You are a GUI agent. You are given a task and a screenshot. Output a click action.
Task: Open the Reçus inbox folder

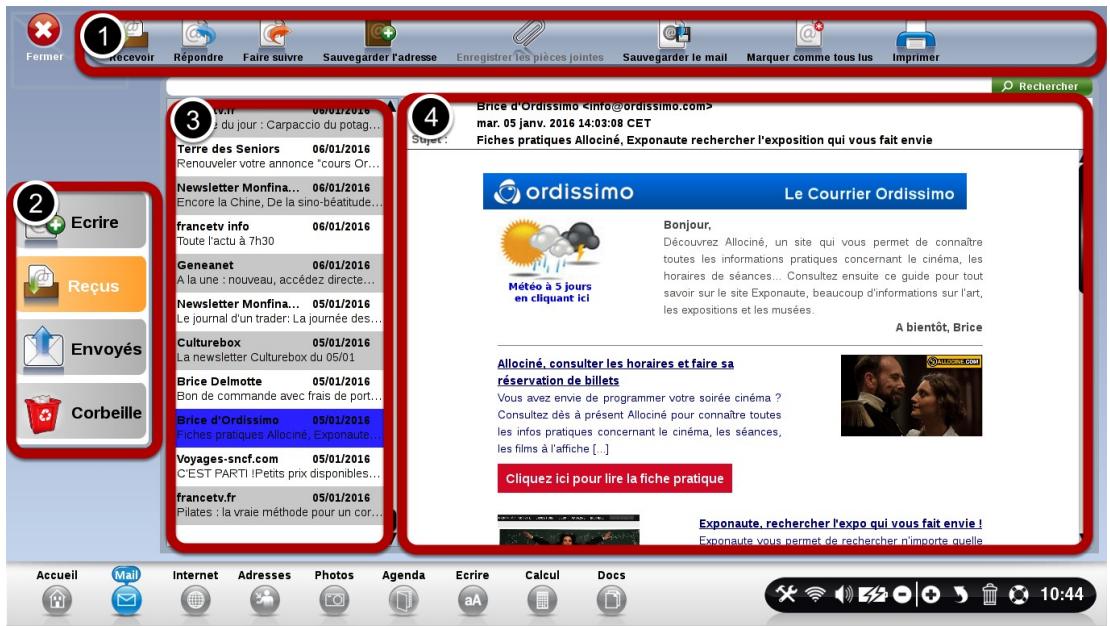pos(82,285)
